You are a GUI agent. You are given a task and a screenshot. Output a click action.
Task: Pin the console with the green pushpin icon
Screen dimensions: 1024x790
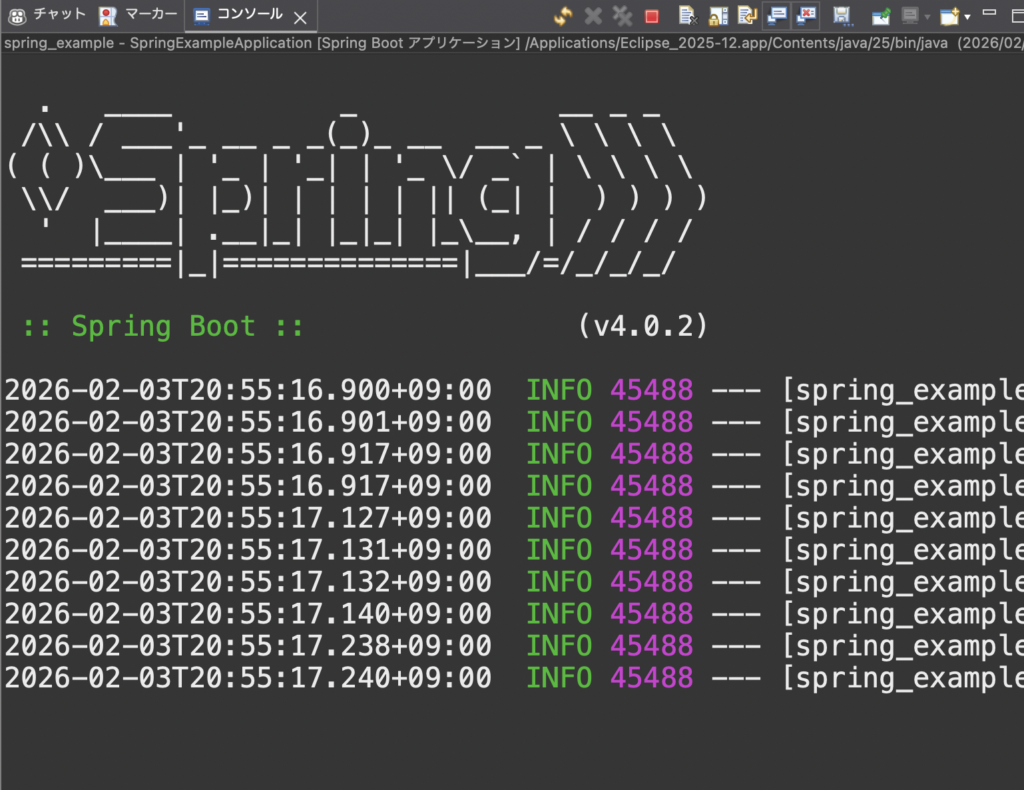pyautogui.click(x=881, y=16)
